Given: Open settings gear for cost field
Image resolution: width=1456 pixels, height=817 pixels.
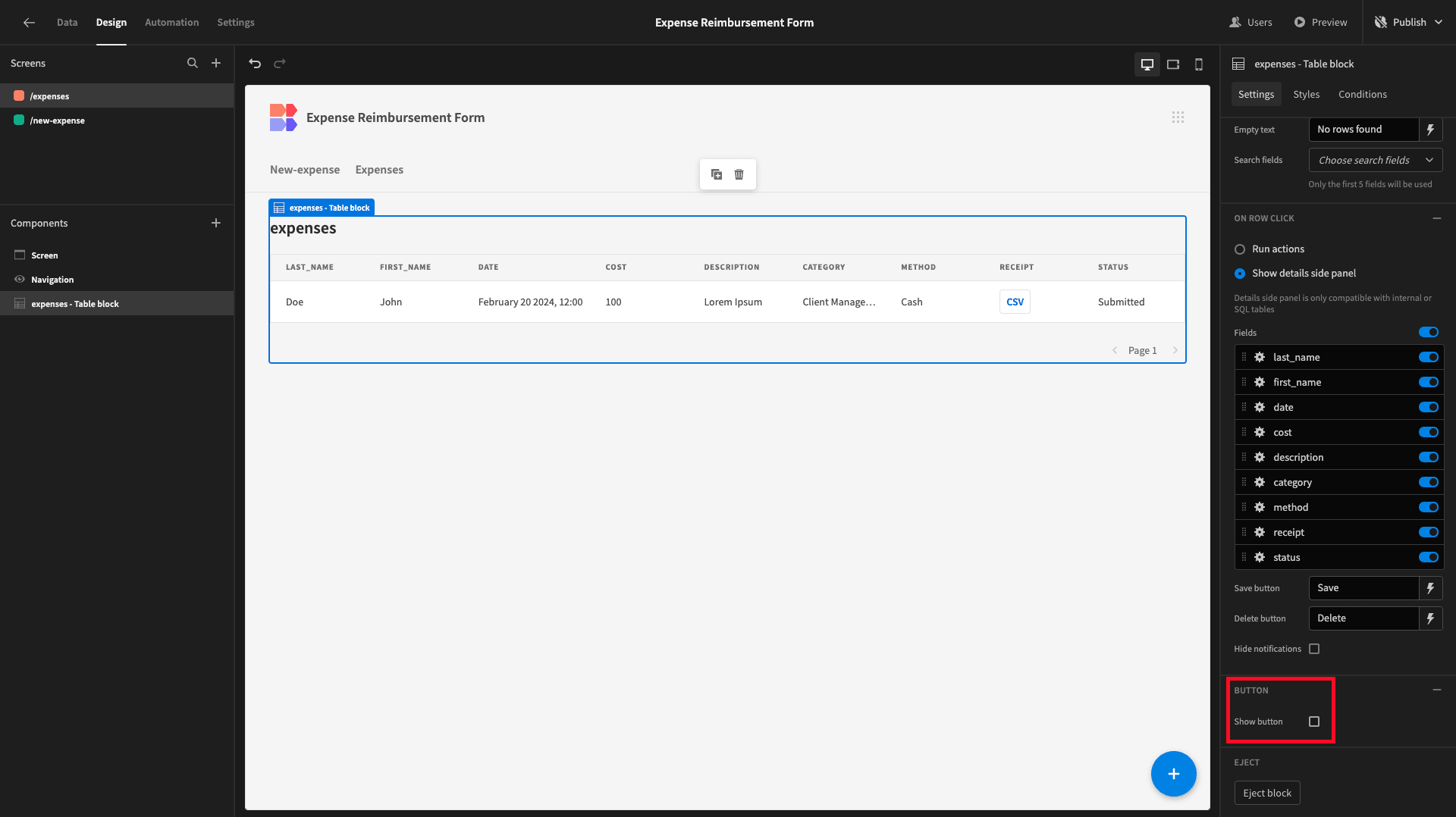Looking at the screenshot, I should tap(1260, 432).
